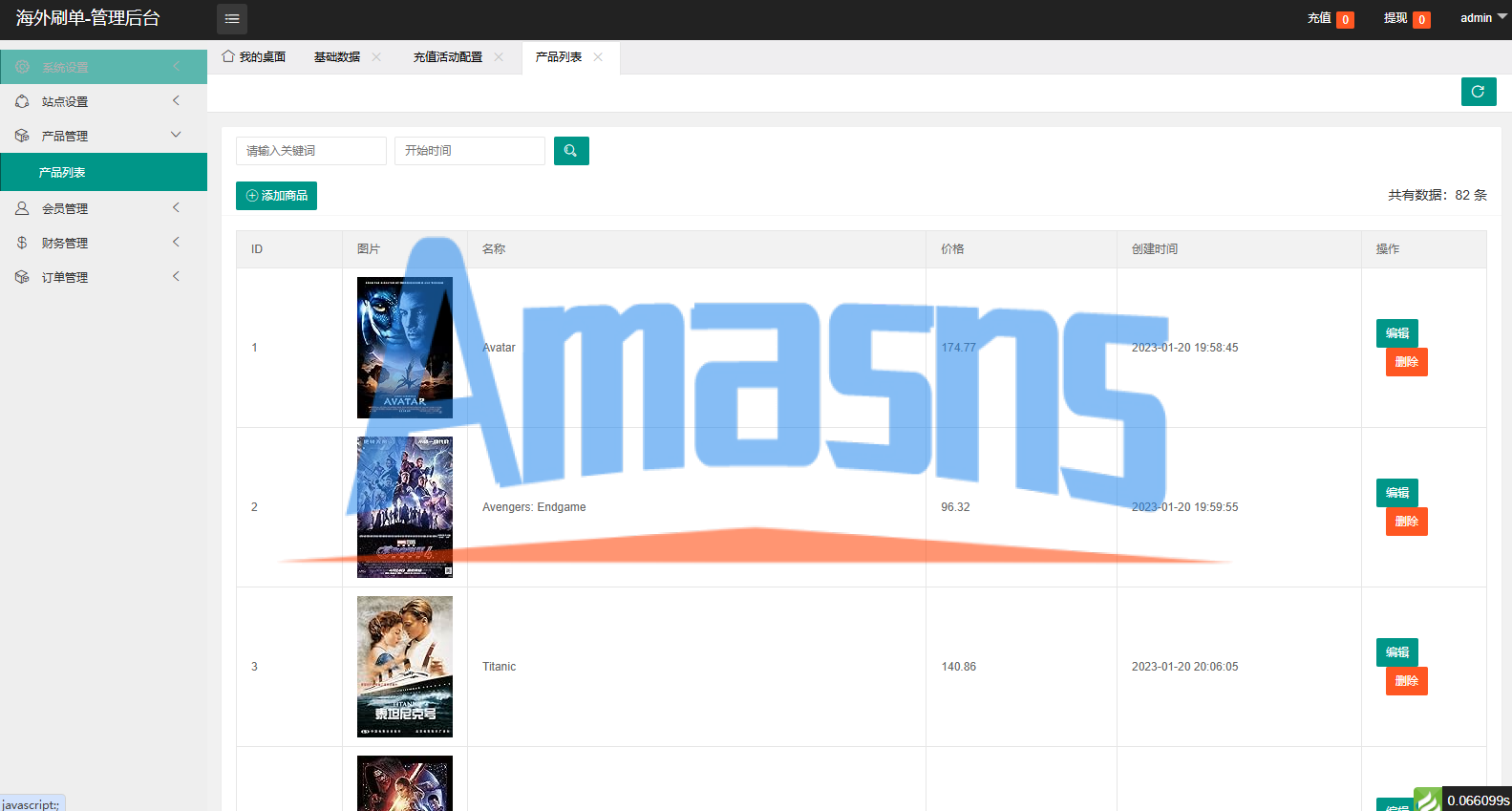Screen dimensions: 1512x811
Task: Open the Titanic poster thumbnail
Action: tap(405, 667)
